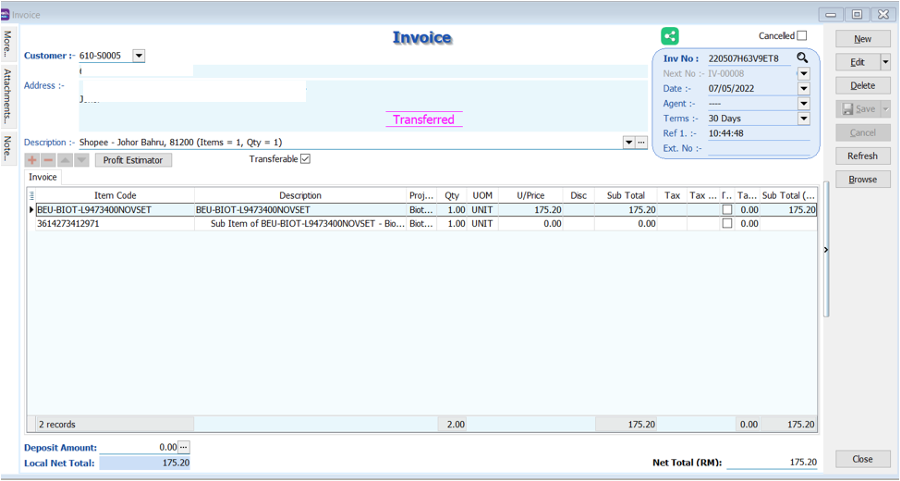900x481 pixels.
Task: Tick the Cancelled checkbox
Action: coord(802,36)
